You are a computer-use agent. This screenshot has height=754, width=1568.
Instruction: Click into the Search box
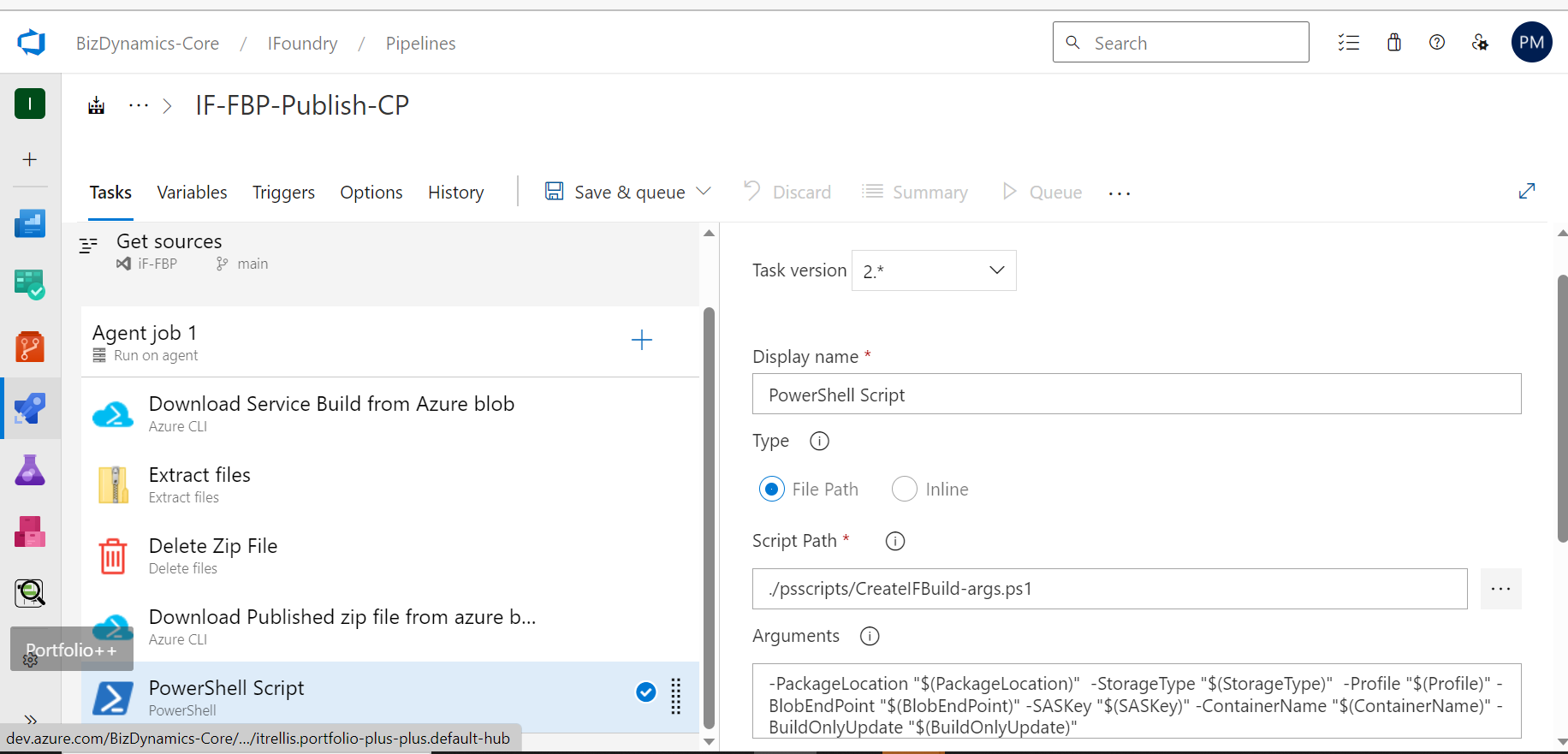1181,42
